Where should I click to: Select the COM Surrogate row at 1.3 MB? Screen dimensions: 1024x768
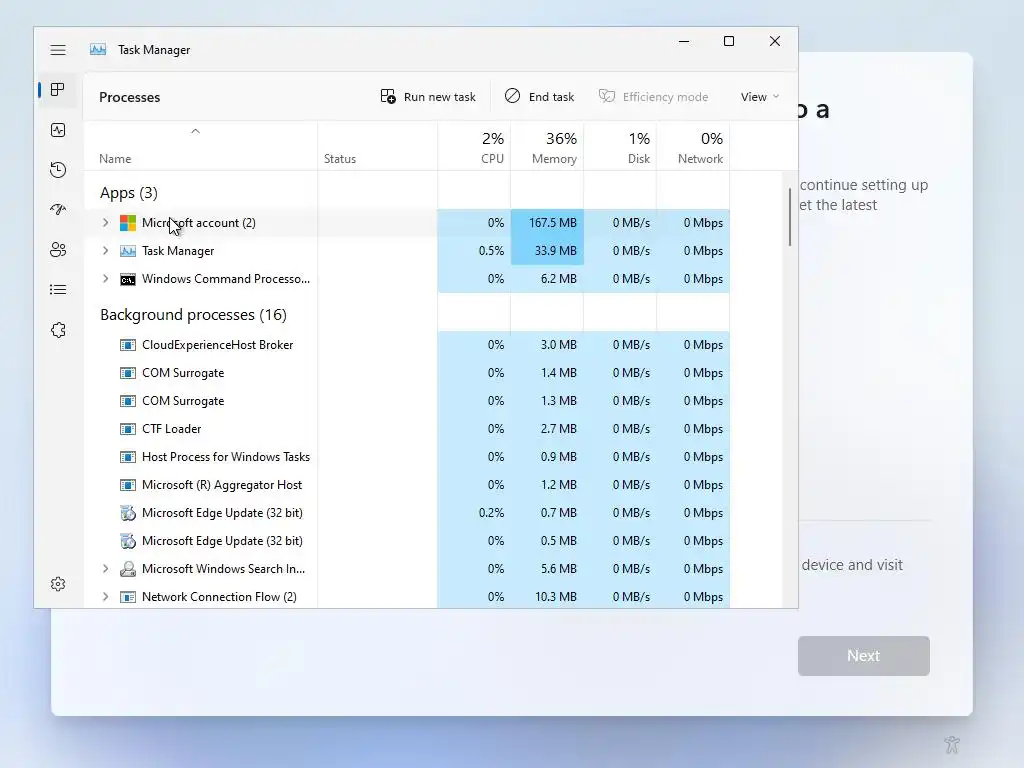(407, 401)
